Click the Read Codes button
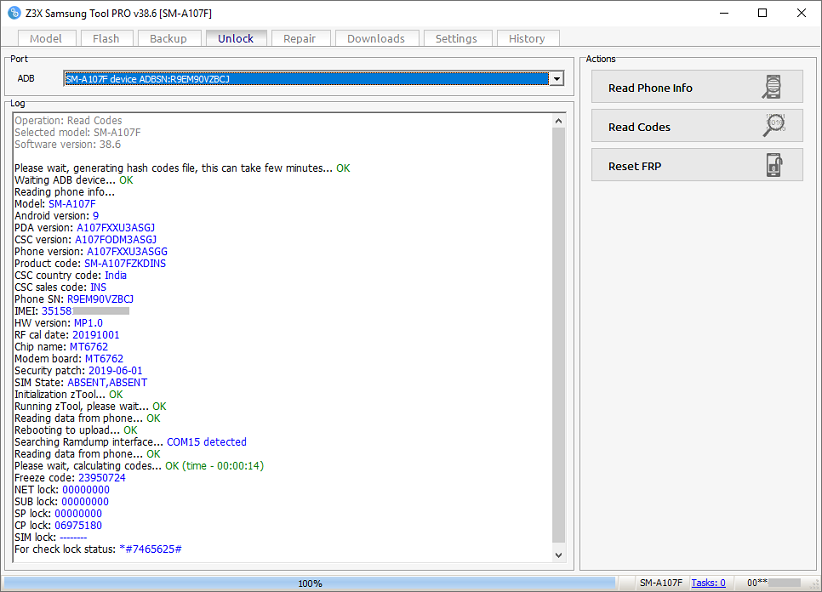Image resolution: width=822 pixels, height=592 pixels. click(697, 126)
